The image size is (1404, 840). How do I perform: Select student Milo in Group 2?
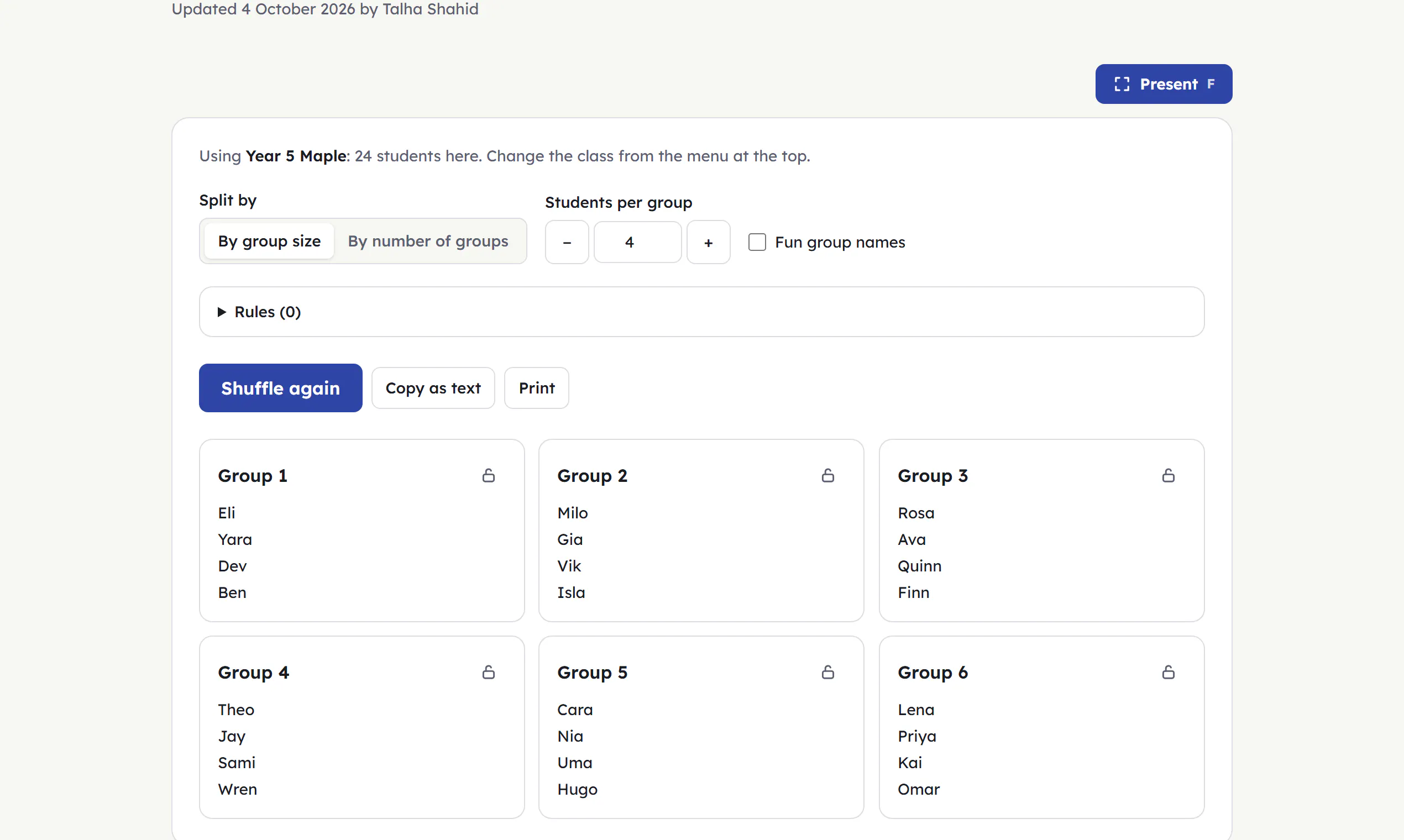pyautogui.click(x=572, y=513)
